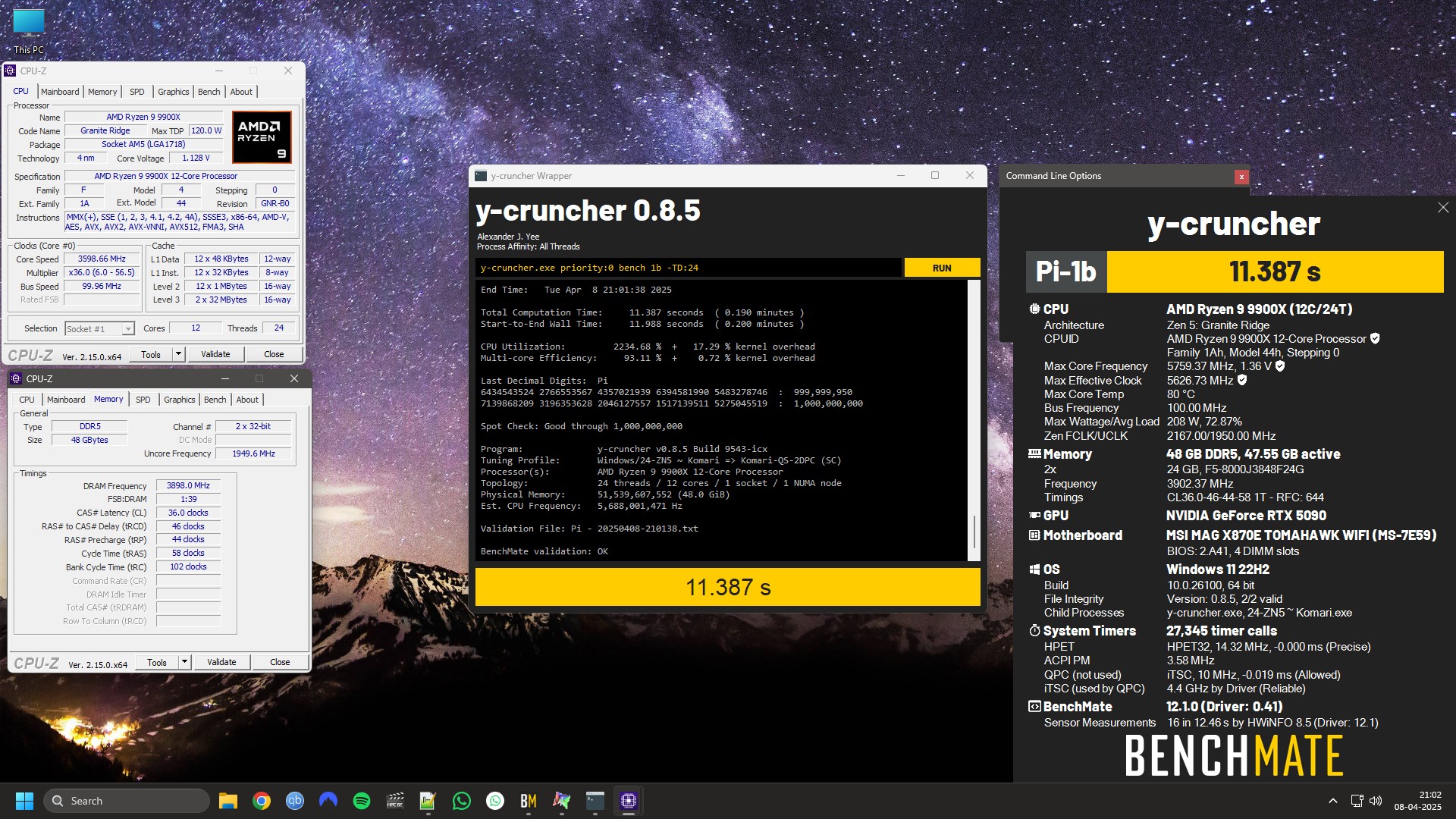Select the This PC desktop icon

coord(29,32)
